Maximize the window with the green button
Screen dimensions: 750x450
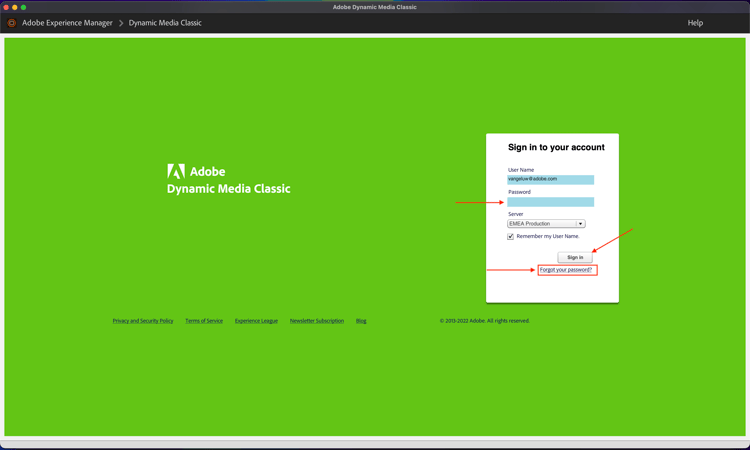pyautogui.click(x=23, y=7)
